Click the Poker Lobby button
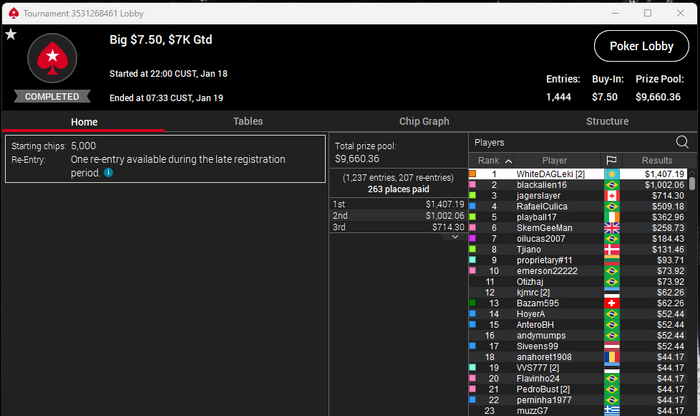 (642, 46)
